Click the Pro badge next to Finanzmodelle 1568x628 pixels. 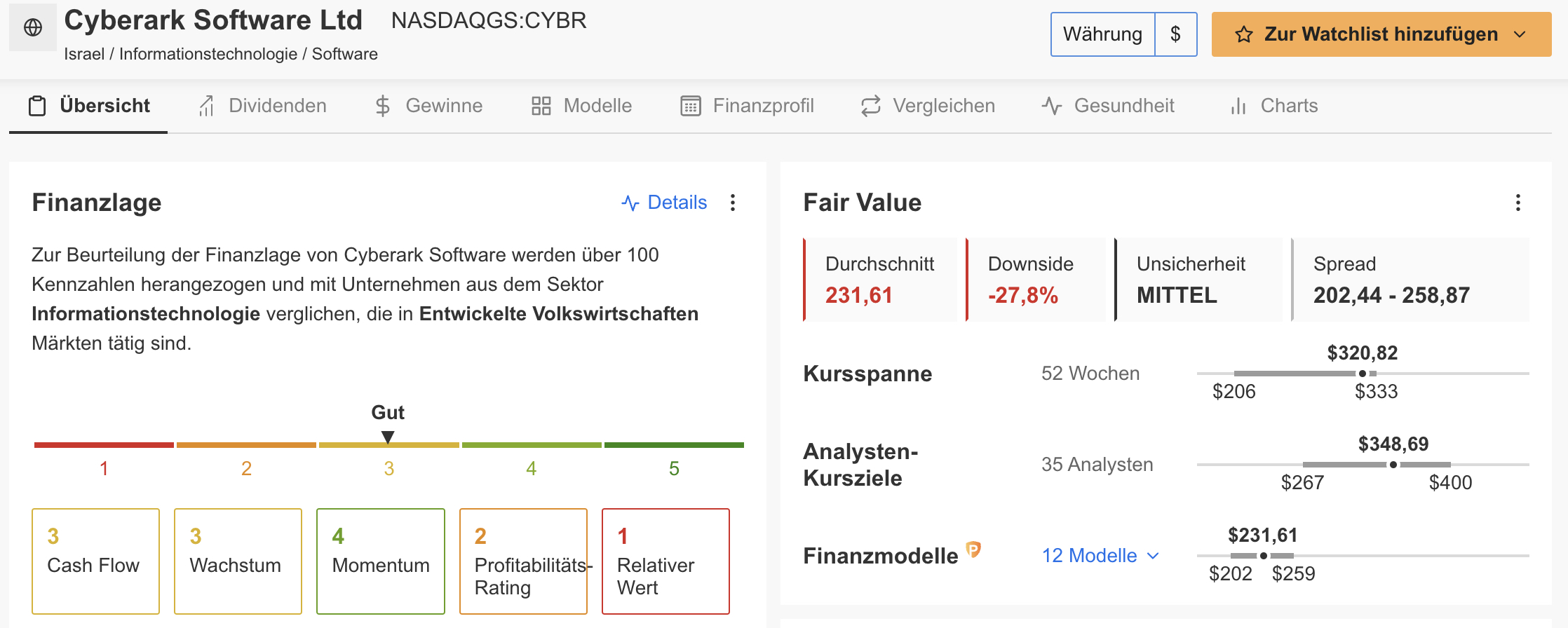click(973, 549)
